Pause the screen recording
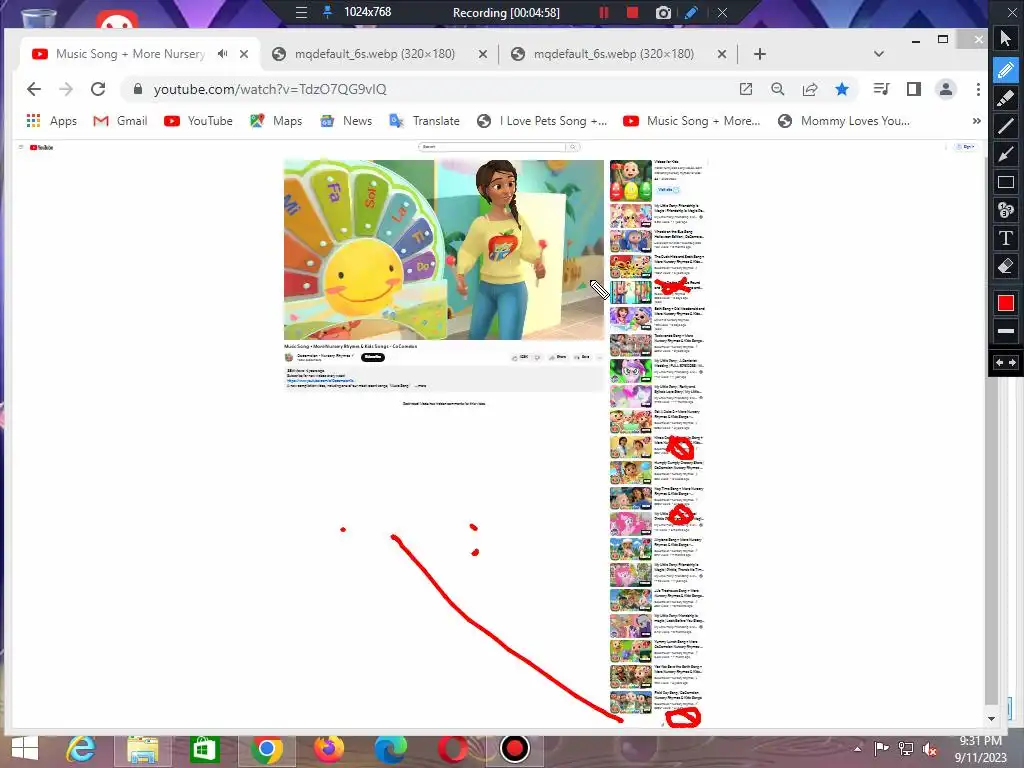 click(604, 12)
